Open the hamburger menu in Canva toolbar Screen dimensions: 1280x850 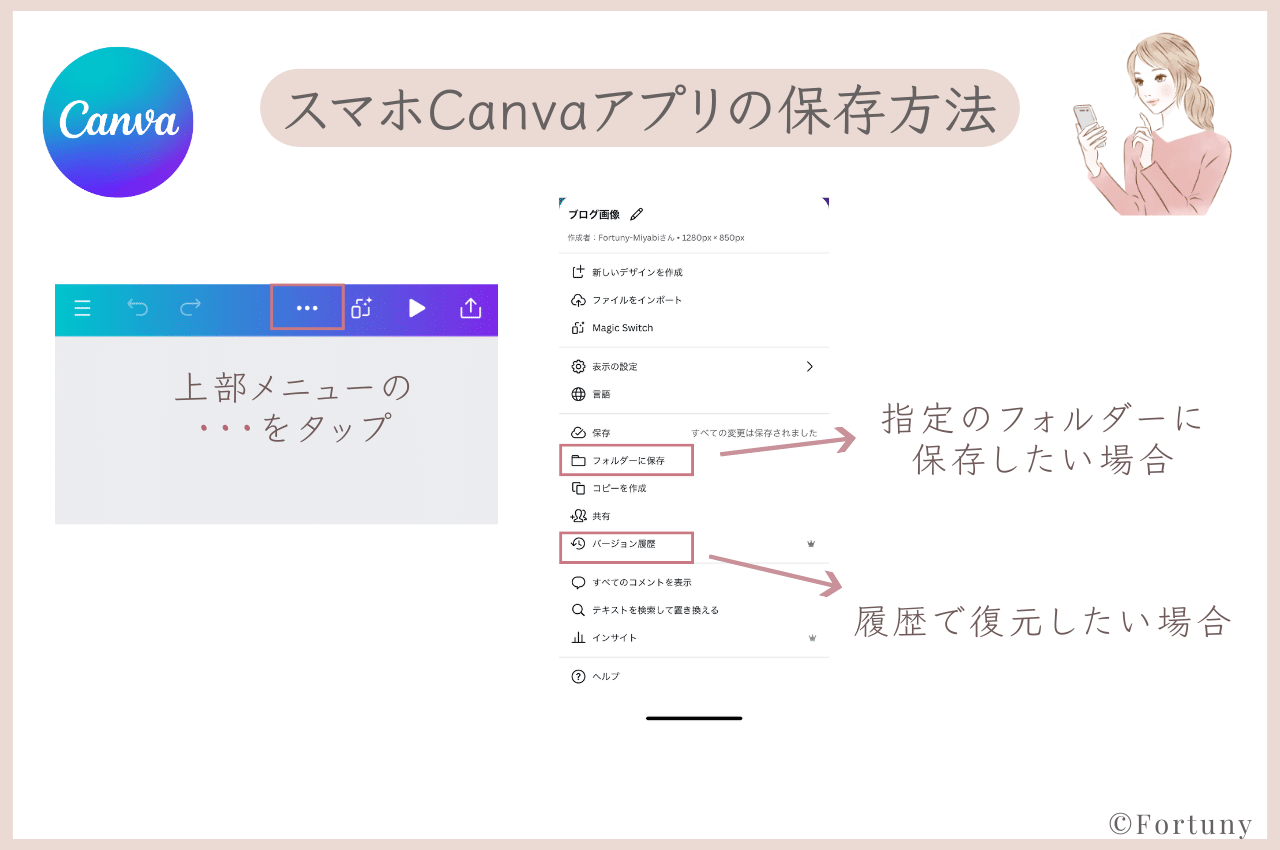[x=83, y=308]
